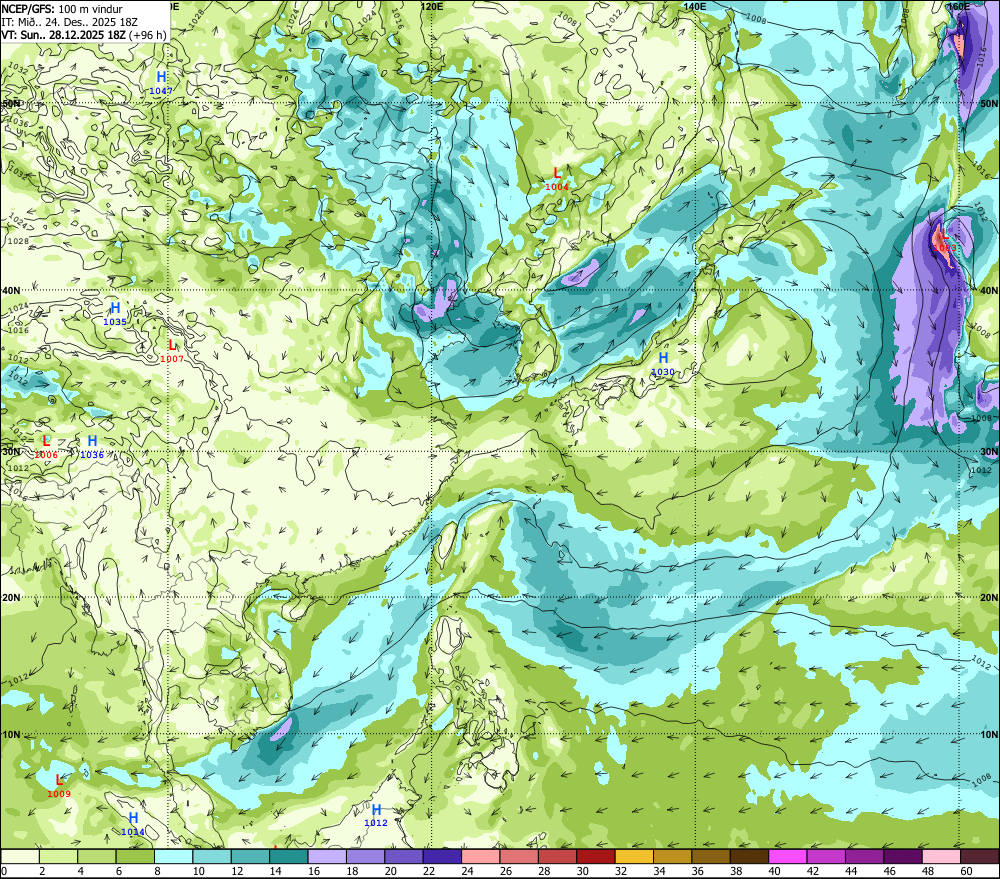This screenshot has height=879, width=1000.
Task: Pick the 4–6 legend color swatch
Action: tap(96, 857)
